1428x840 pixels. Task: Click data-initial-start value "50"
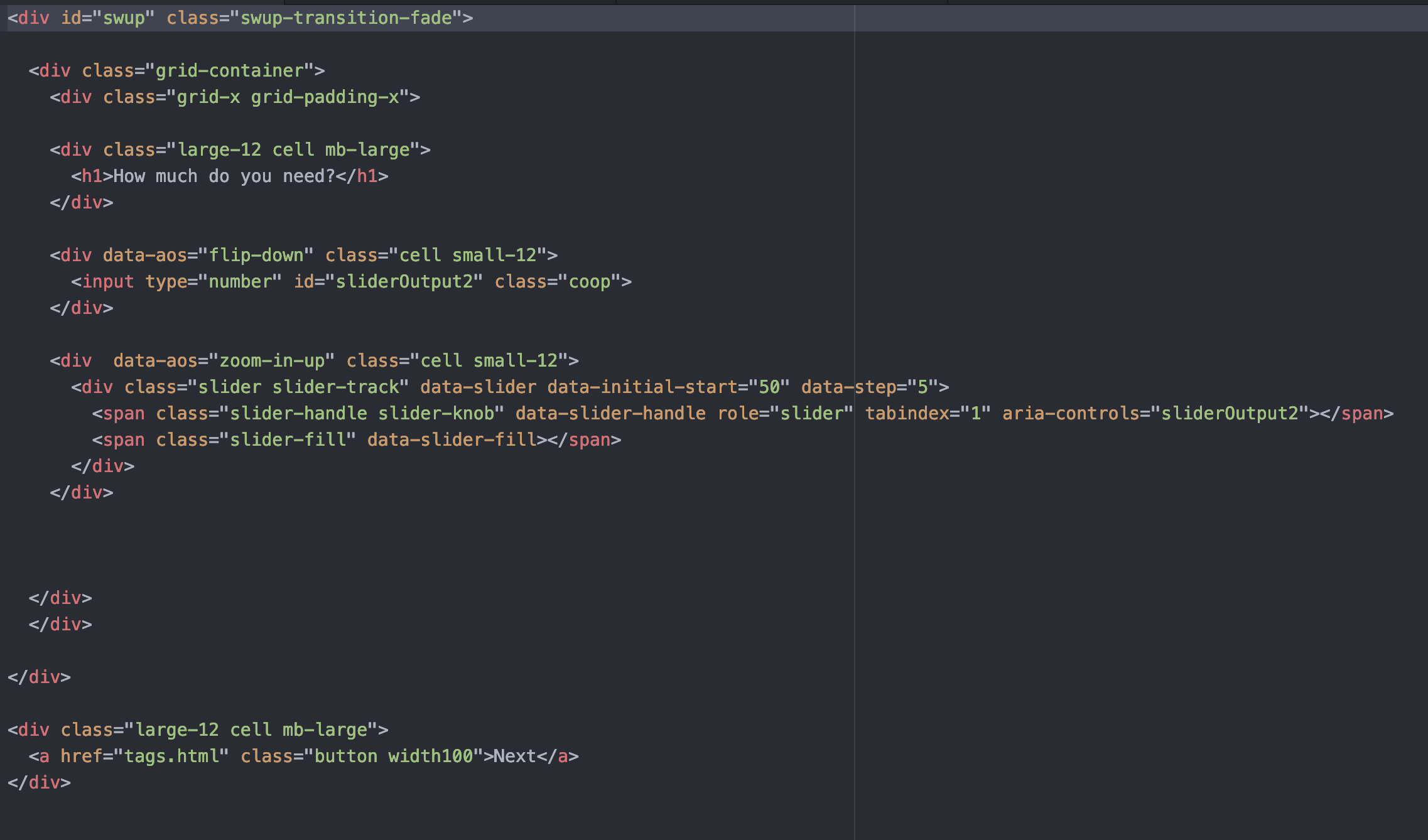point(769,387)
